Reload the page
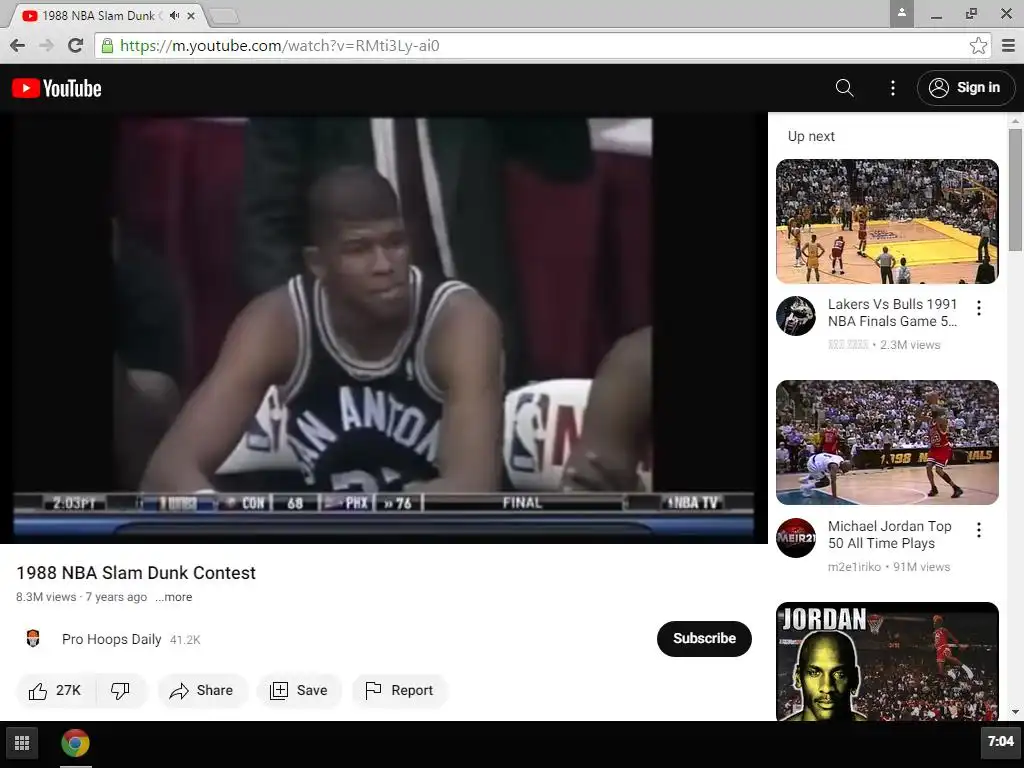This screenshot has height=768, width=1024. click(76, 45)
